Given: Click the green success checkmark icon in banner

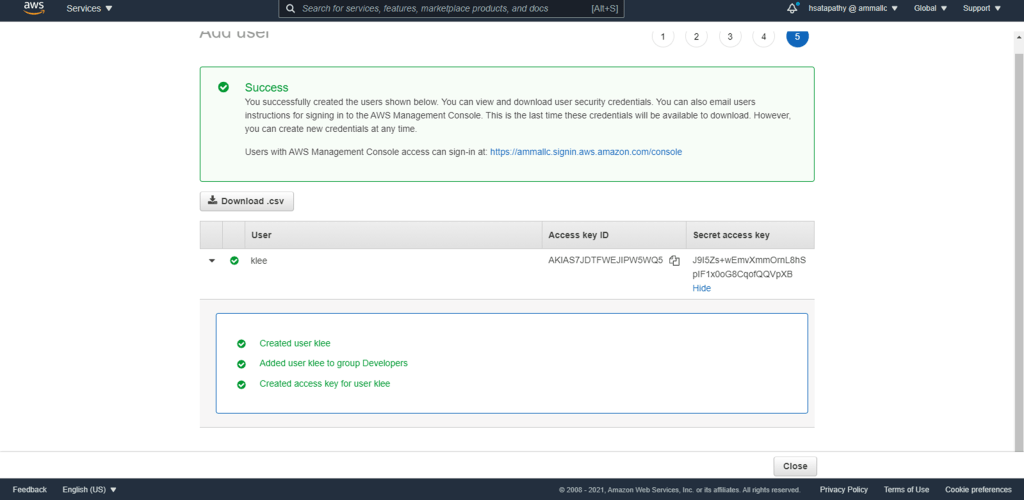Looking at the screenshot, I should 224,87.
